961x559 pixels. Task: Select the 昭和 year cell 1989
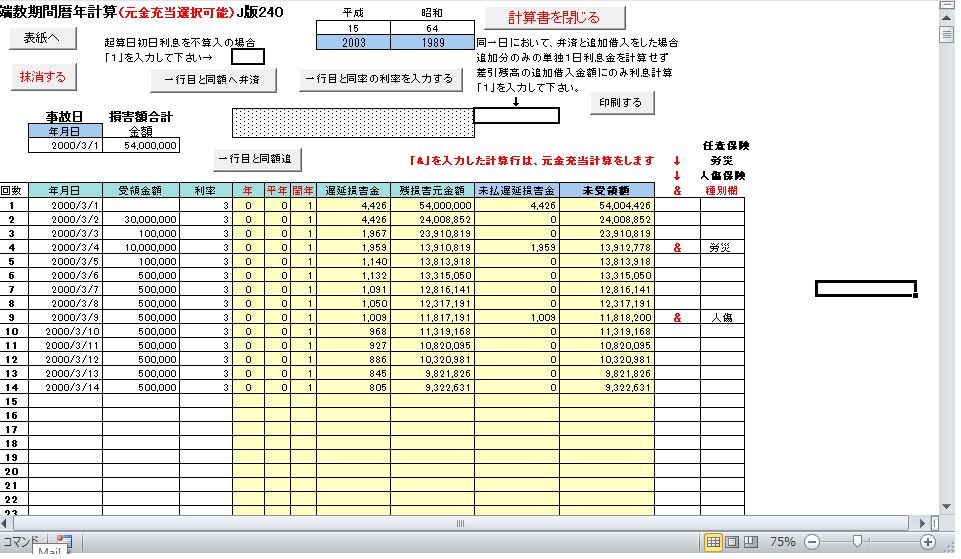pos(432,42)
